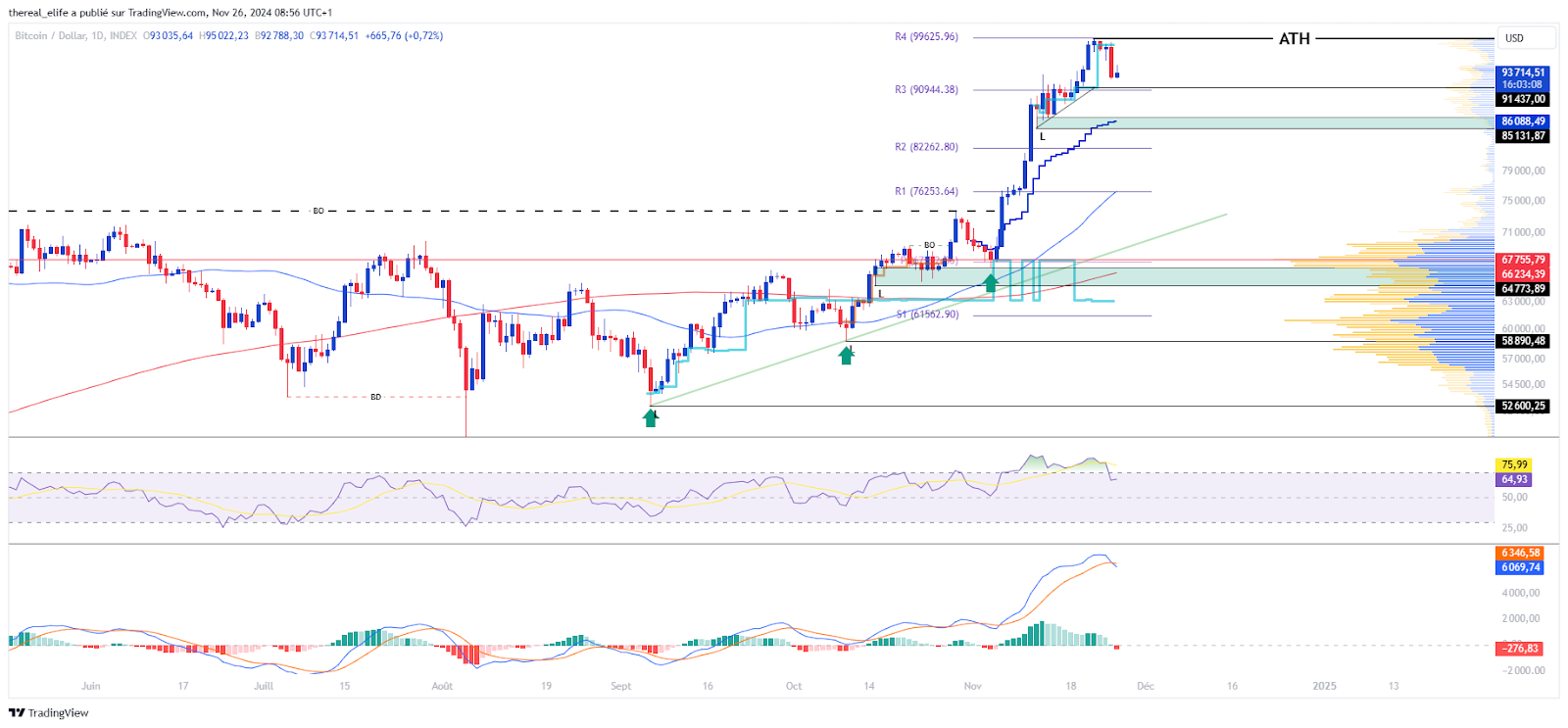Select the BD label on the dashed pink line
Screen dimensions: 1568x728
pyautogui.click(x=375, y=398)
